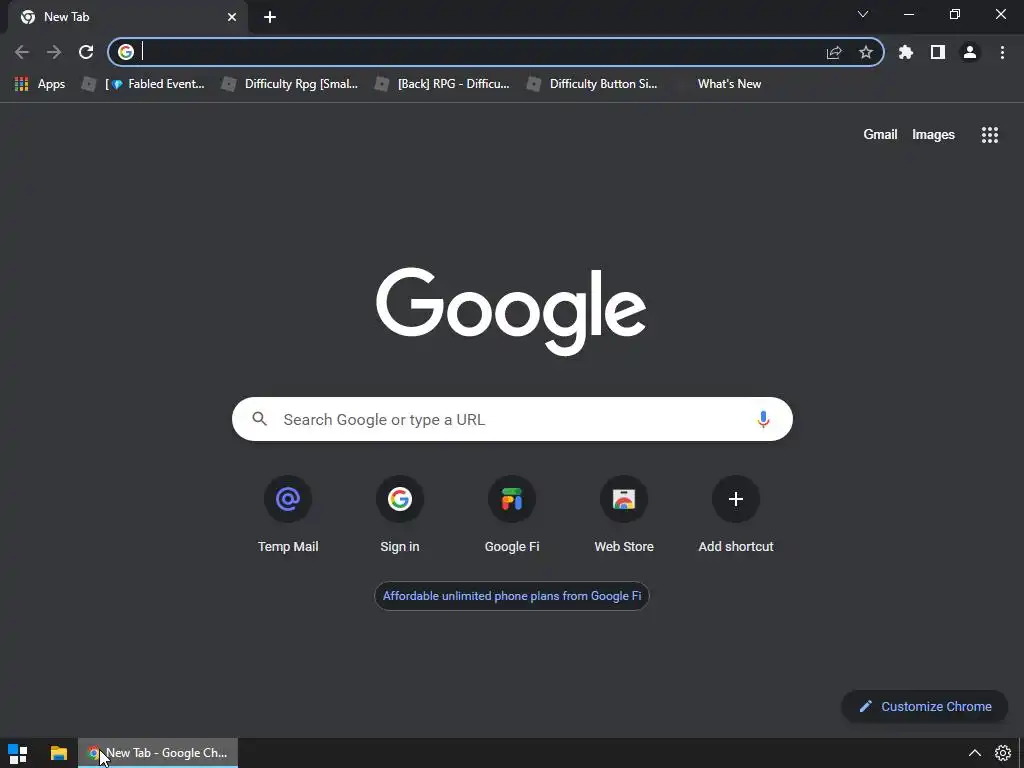Screen dimensions: 1024x768
Task: Open a new tab with the plus button
Action: pos(270,17)
